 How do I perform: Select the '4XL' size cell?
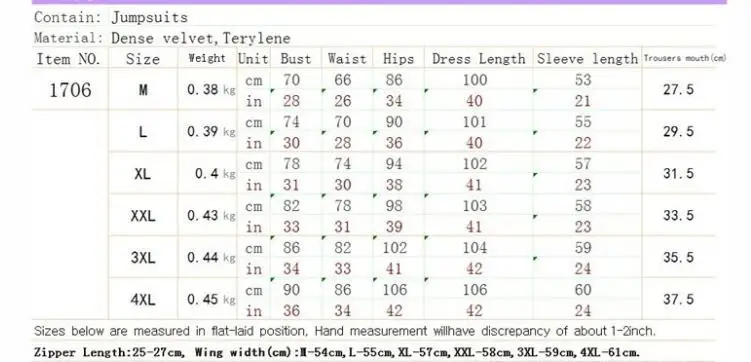(x=143, y=300)
